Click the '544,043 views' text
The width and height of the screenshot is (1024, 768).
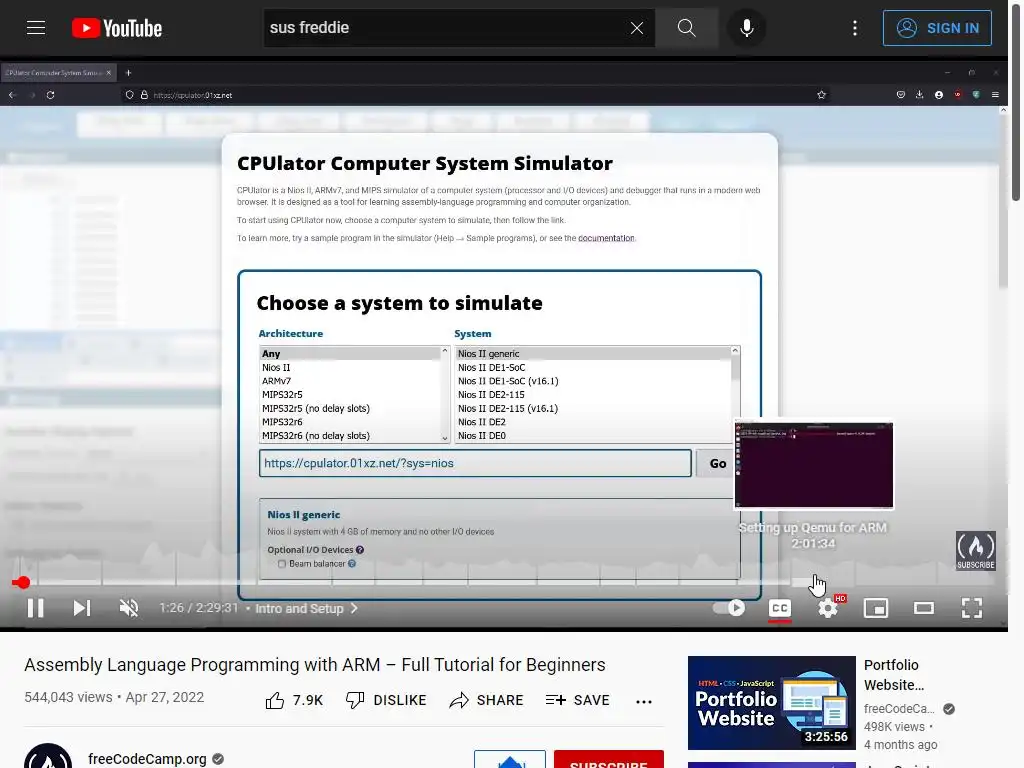coord(68,697)
